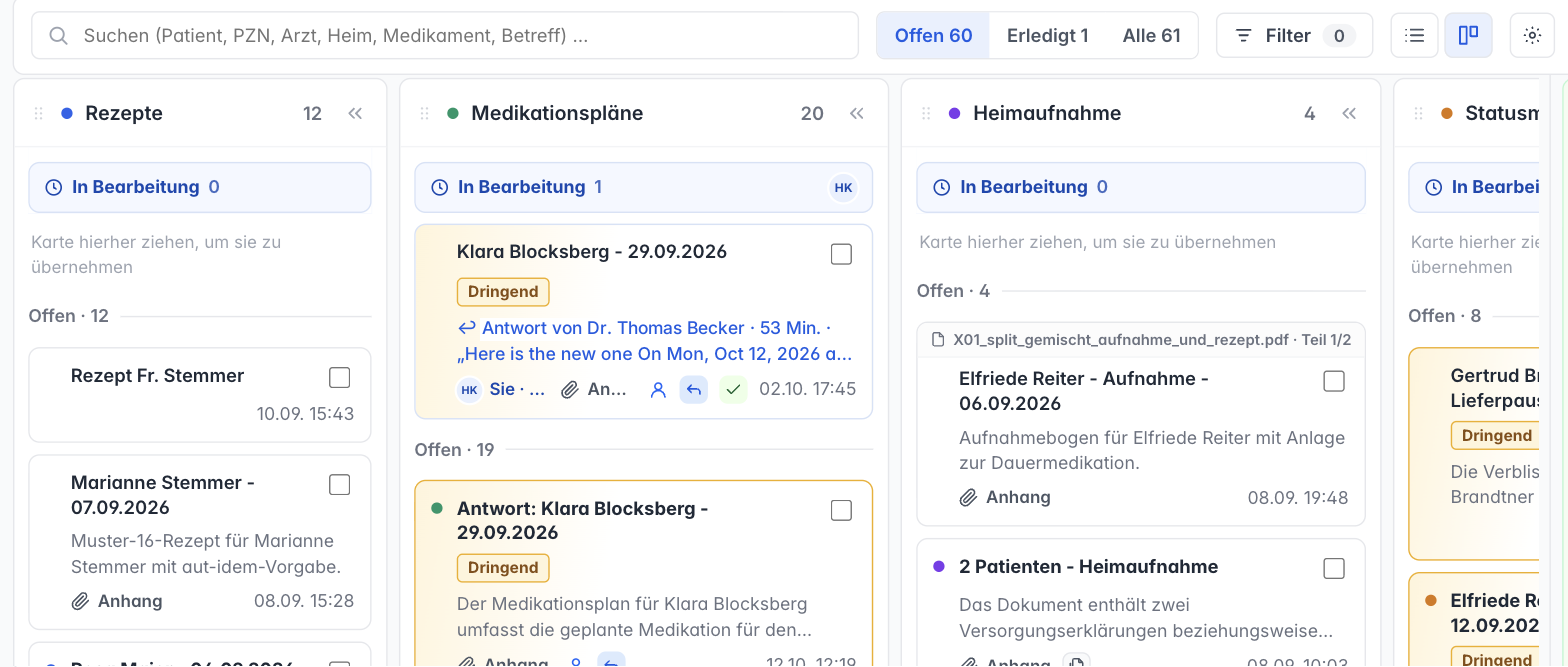1568x667 pixels.
Task: Tick the Marianne Stemmer - 07.09.2026 checkbox
Action: [340, 484]
